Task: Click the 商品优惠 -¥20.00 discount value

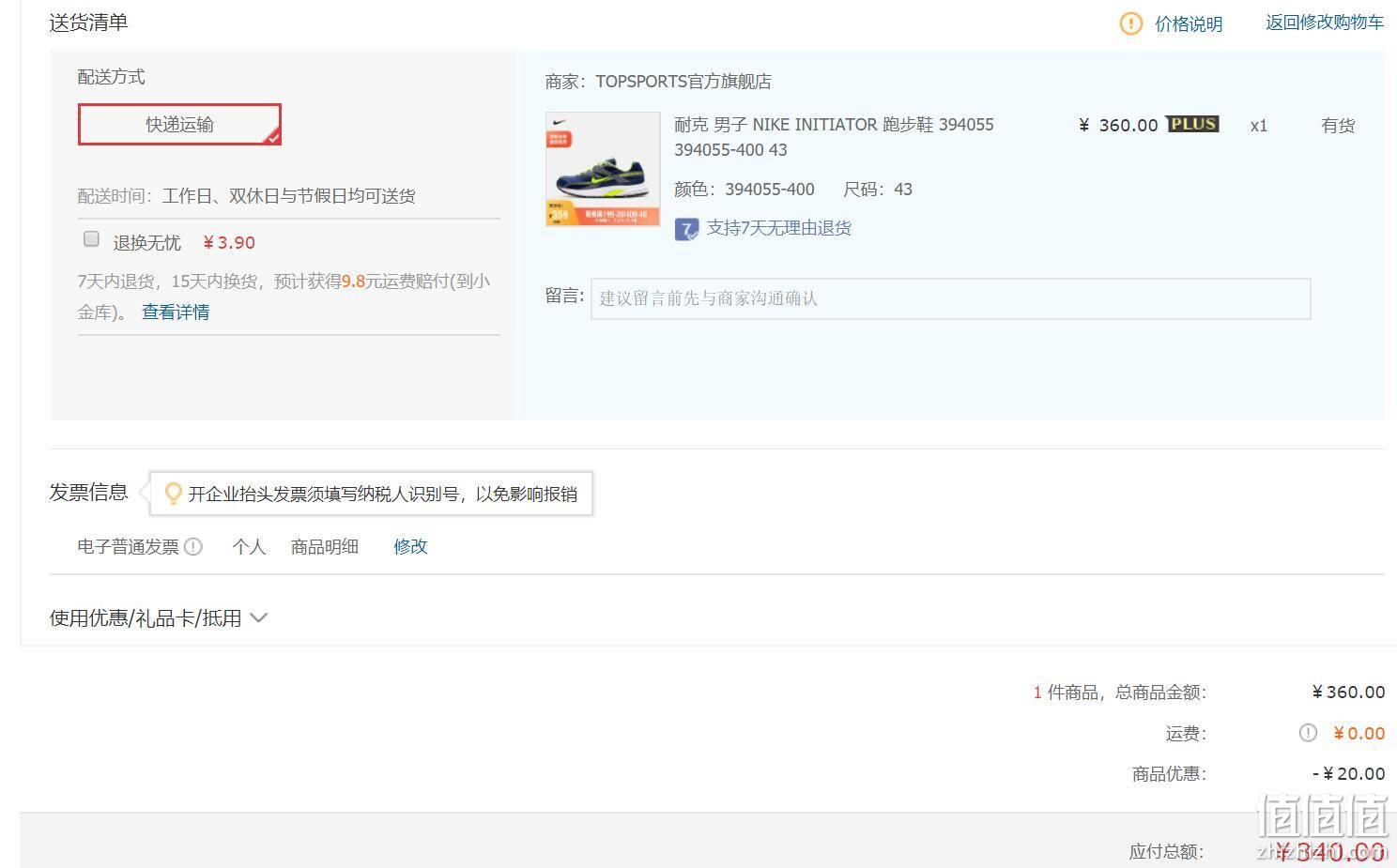Action: [1348, 773]
